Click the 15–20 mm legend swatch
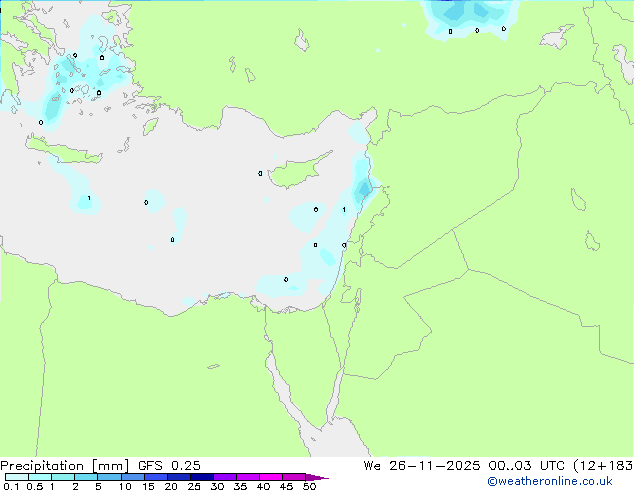Viewport: 634px width, 490px height. 155,477
